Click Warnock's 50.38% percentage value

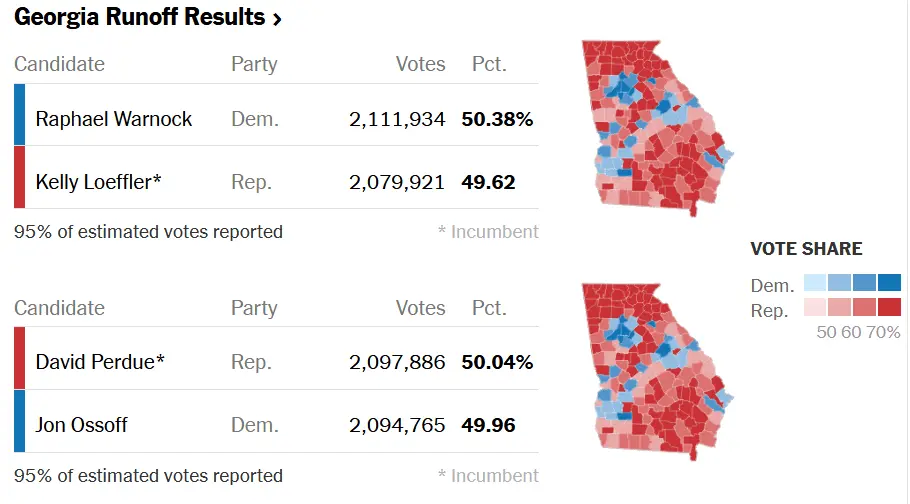tap(497, 119)
